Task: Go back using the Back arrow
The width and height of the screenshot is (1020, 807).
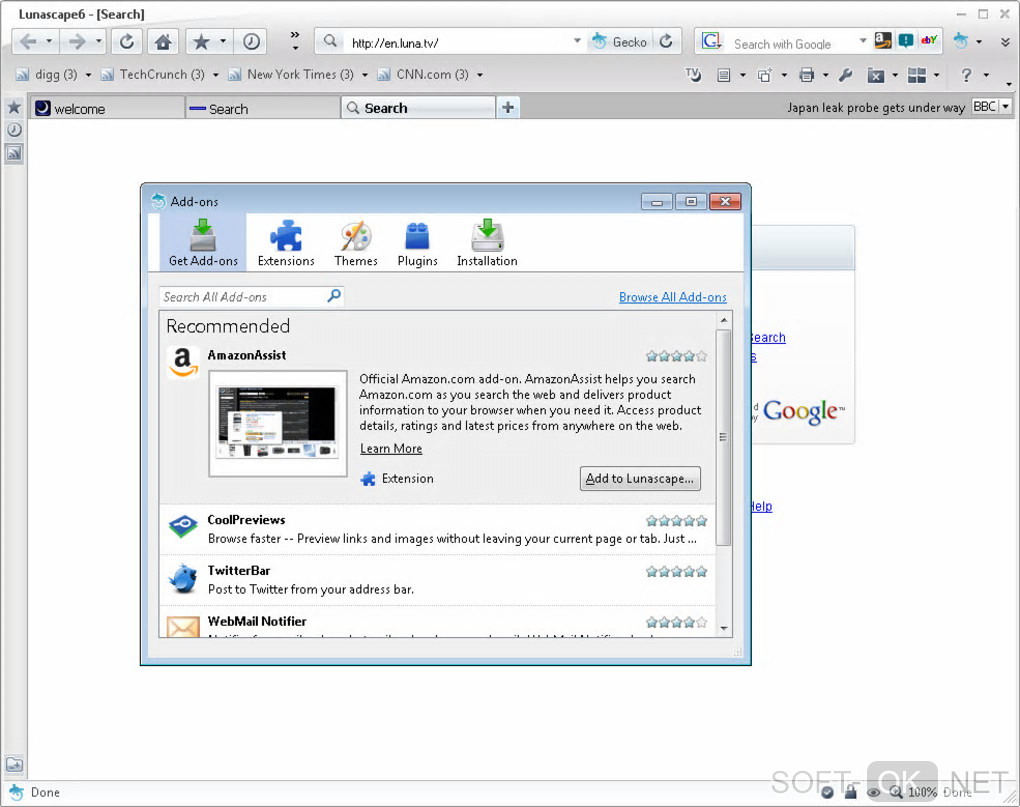Action: (x=28, y=42)
